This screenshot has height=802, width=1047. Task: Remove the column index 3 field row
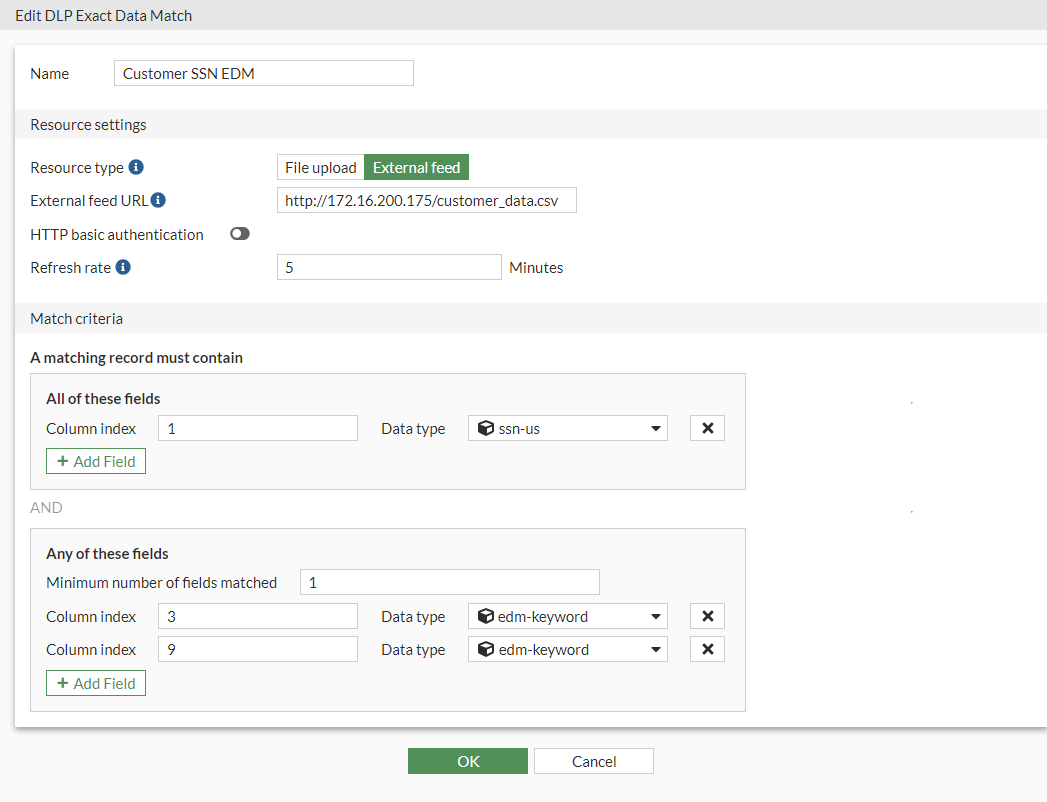point(707,616)
